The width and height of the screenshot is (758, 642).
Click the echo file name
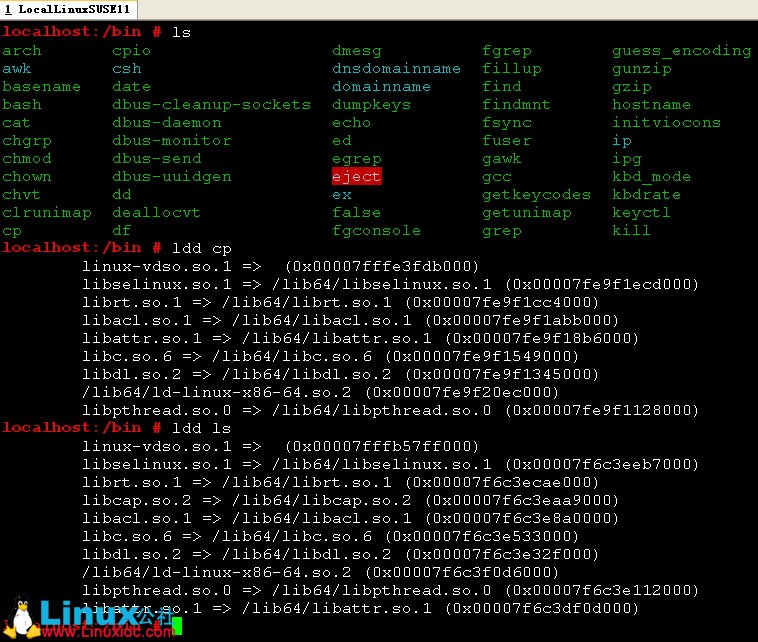[351, 122]
